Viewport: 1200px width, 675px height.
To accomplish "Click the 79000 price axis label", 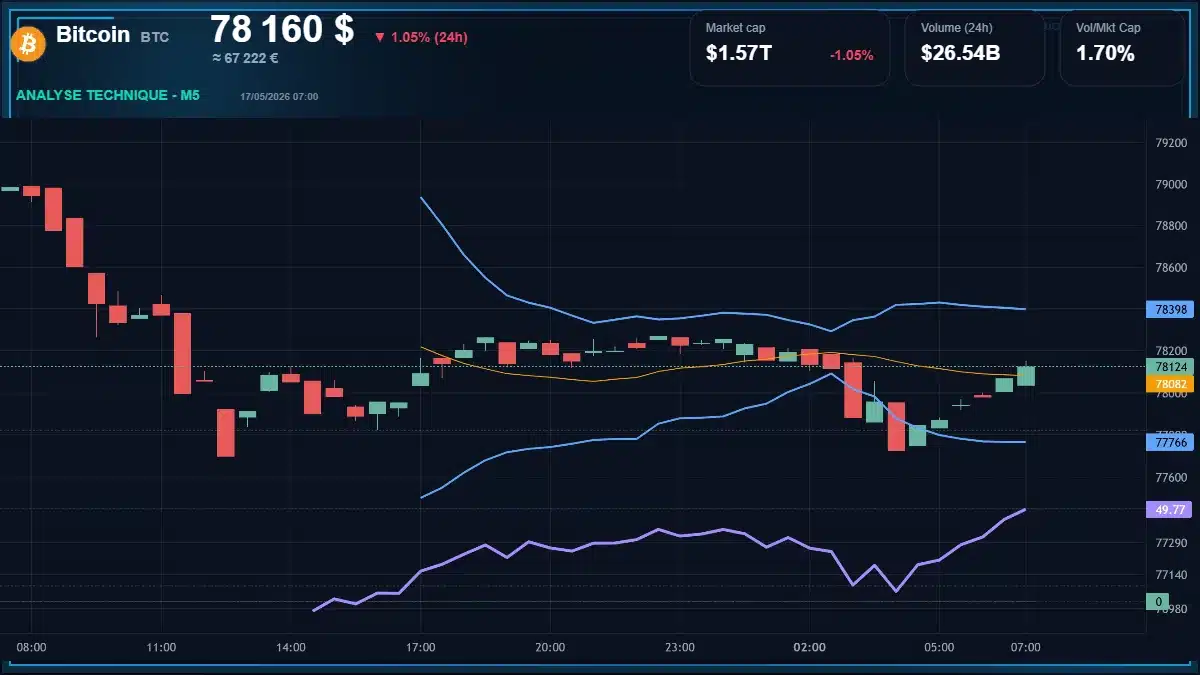I will [x=1170, y=185].
